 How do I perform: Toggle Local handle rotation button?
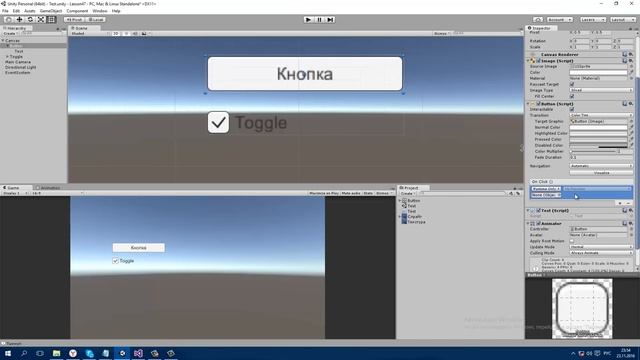(96, 20)
